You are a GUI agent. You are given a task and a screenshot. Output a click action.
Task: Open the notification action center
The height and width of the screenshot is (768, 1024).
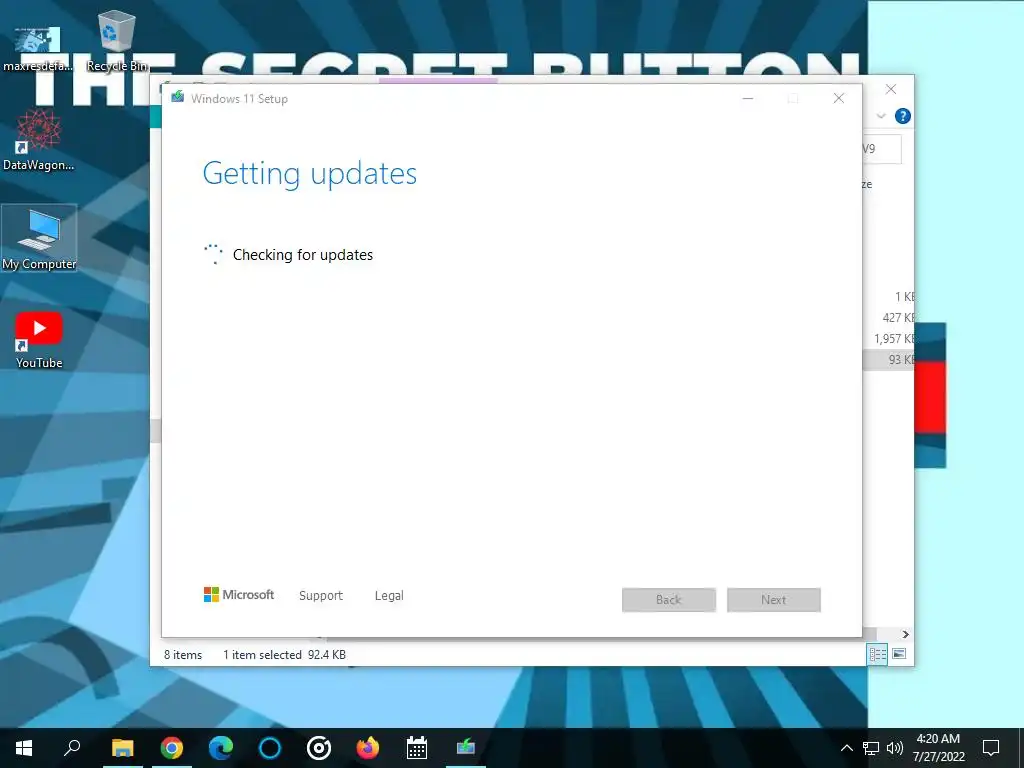(991, 748)
